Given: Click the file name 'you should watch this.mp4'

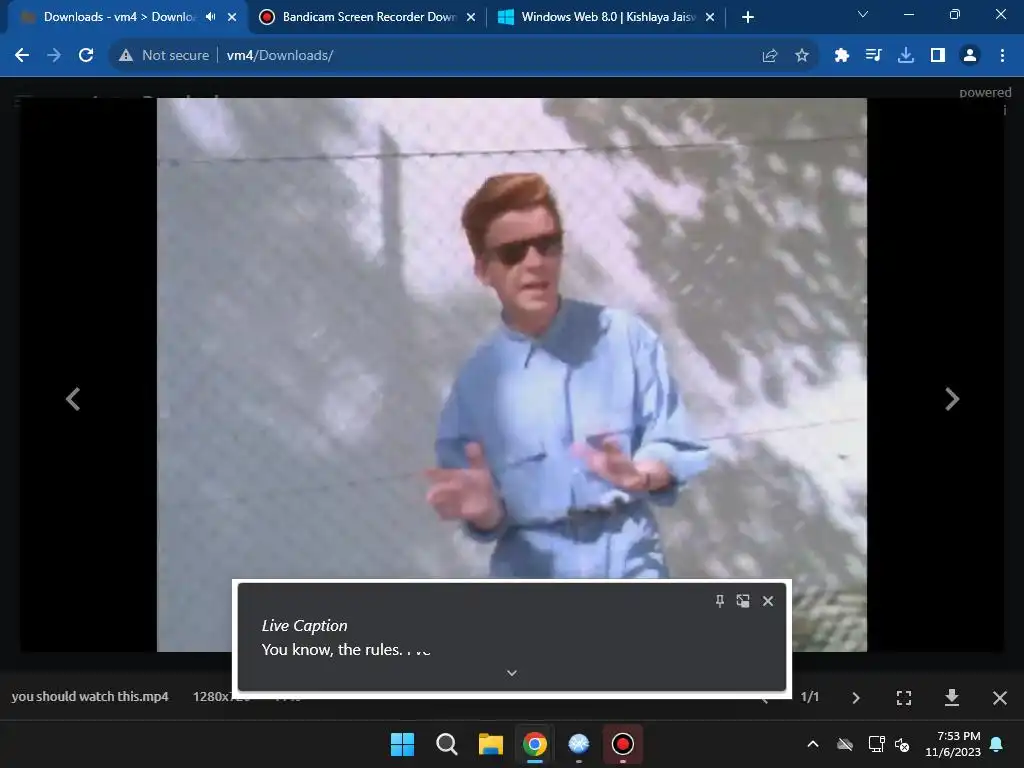Looking at the screenshot, I should tap(90, 697).
